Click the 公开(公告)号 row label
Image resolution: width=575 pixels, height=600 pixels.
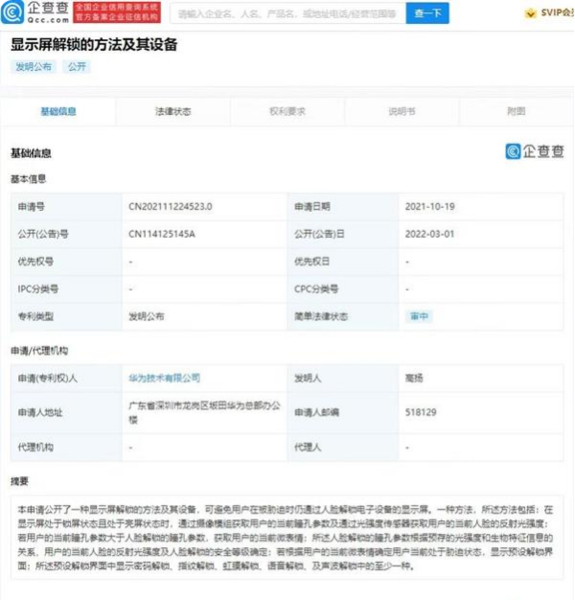43,234
